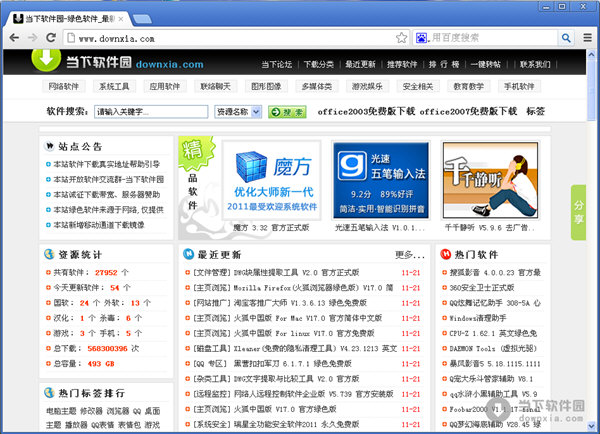
Task: Click the 最近更新 blue N icon
Action: (x=188, y=254)
